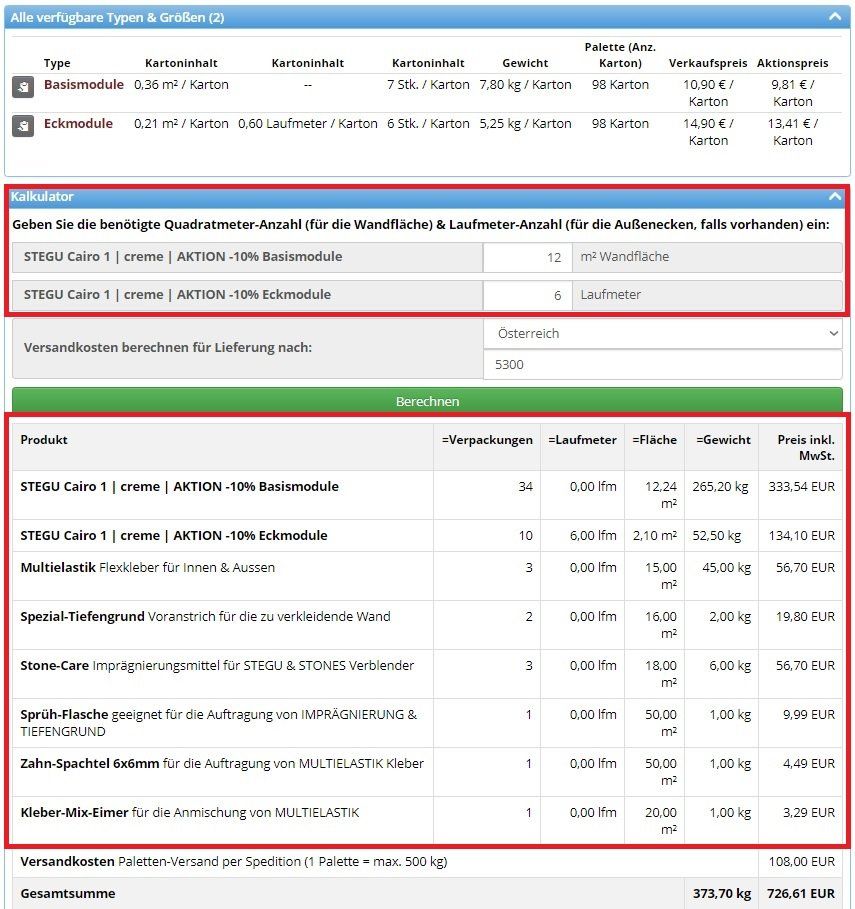Click the '6 Stk. / Karton' cell
Screen dimensions: 855x909
click(x=428, y=123)
